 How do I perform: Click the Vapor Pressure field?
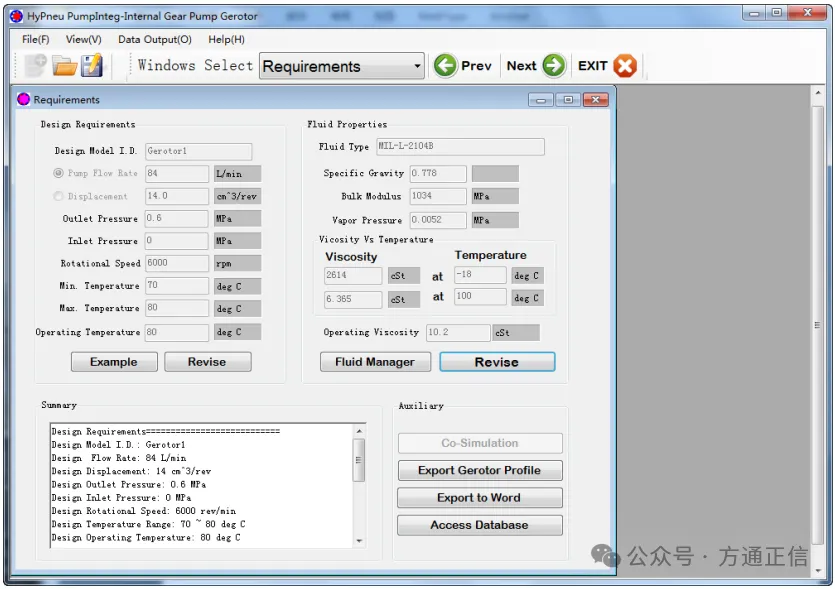coord(438,220)
